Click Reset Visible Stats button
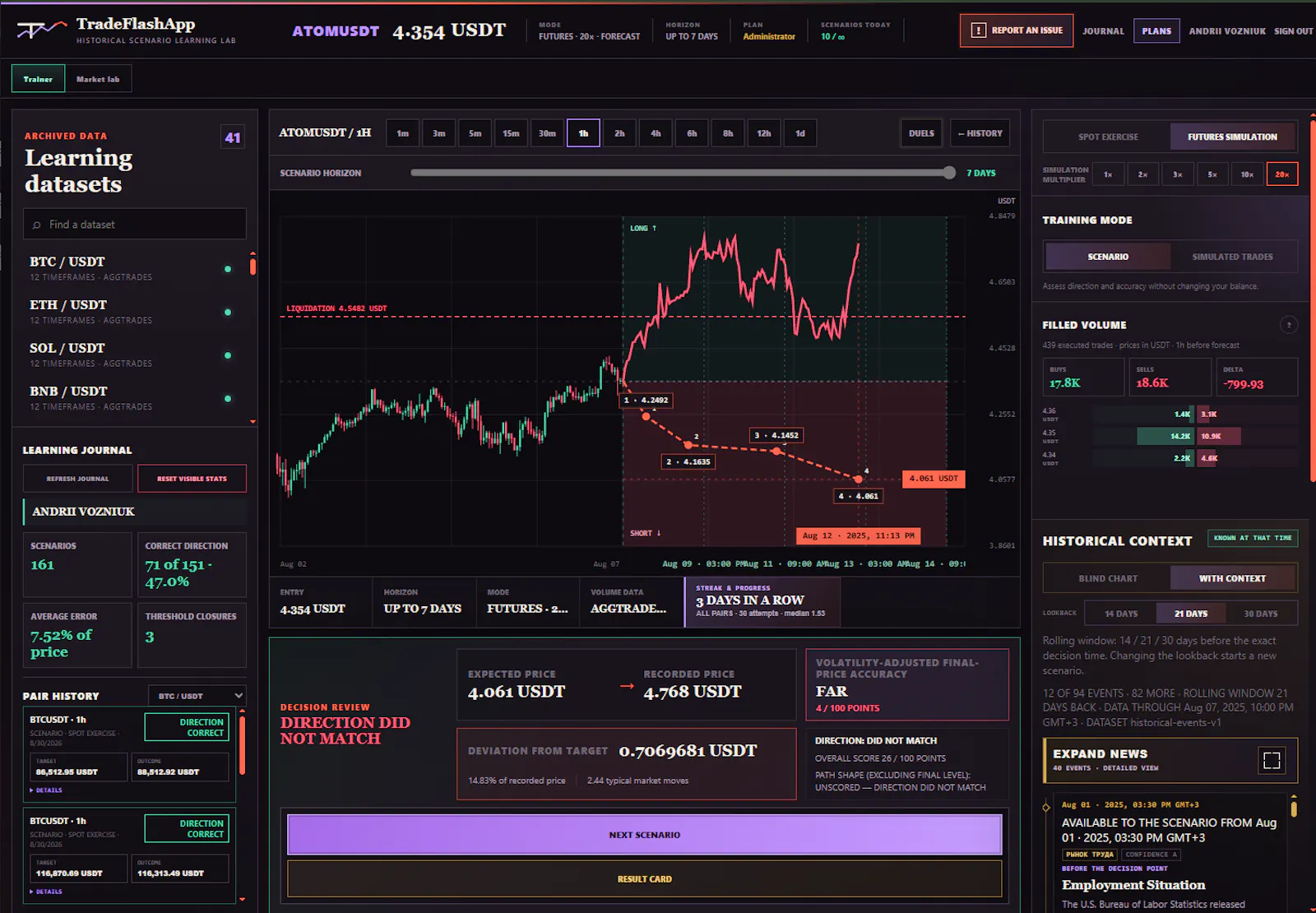The height and width of the screenshot is (913, 1316). (x=192, y=479)
